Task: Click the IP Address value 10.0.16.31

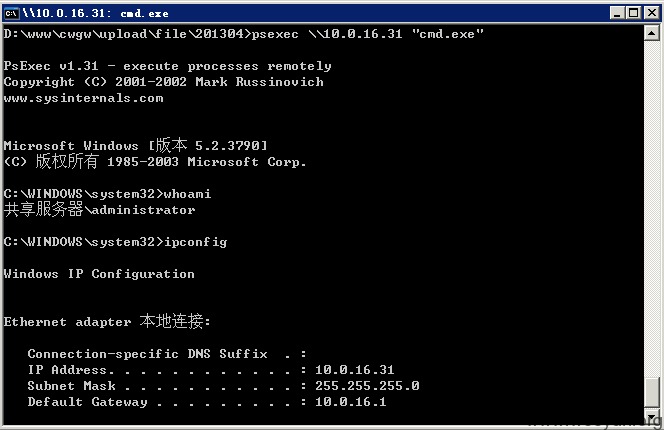Action: [x=354, y=370]
